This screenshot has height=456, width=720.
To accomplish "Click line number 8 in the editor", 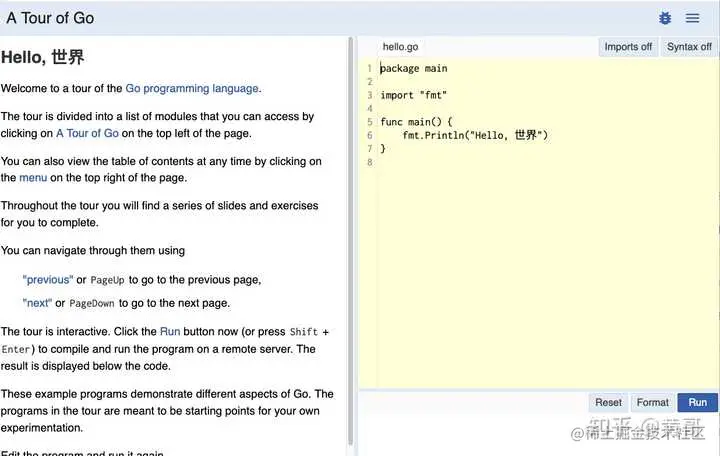I will (x=370, y=162).
